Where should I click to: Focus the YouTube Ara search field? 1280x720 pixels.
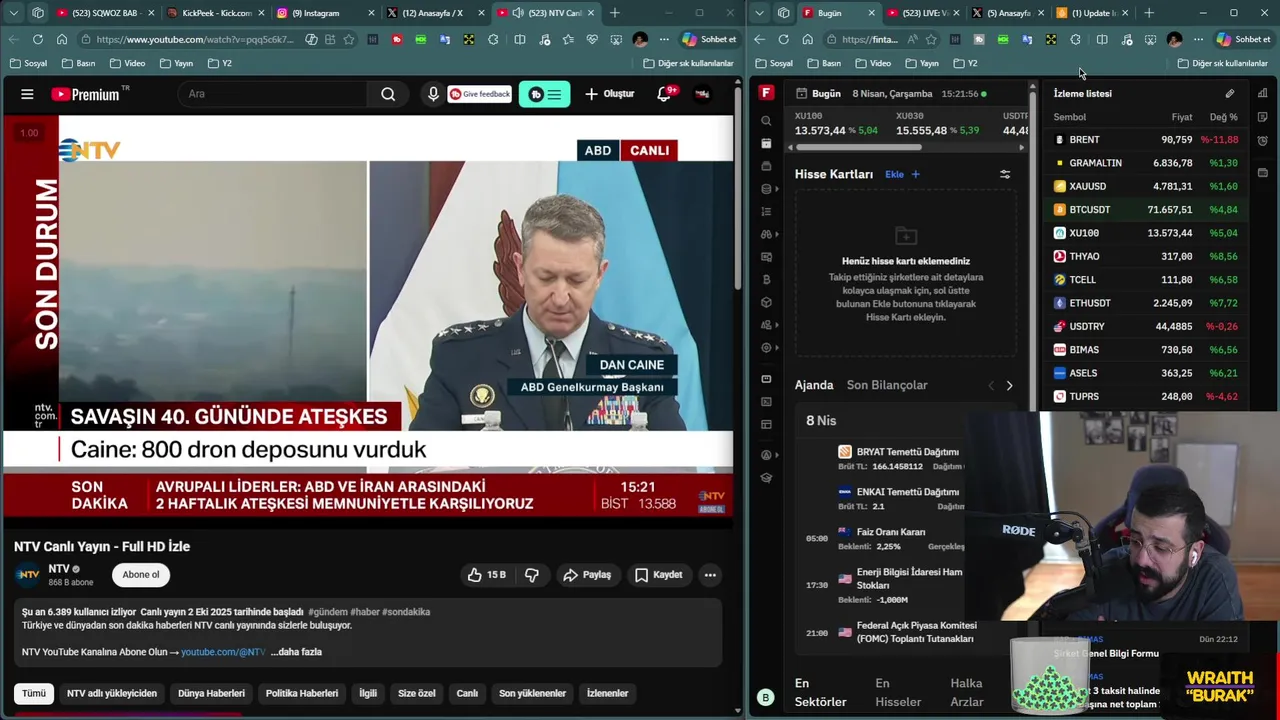point(272,94)
